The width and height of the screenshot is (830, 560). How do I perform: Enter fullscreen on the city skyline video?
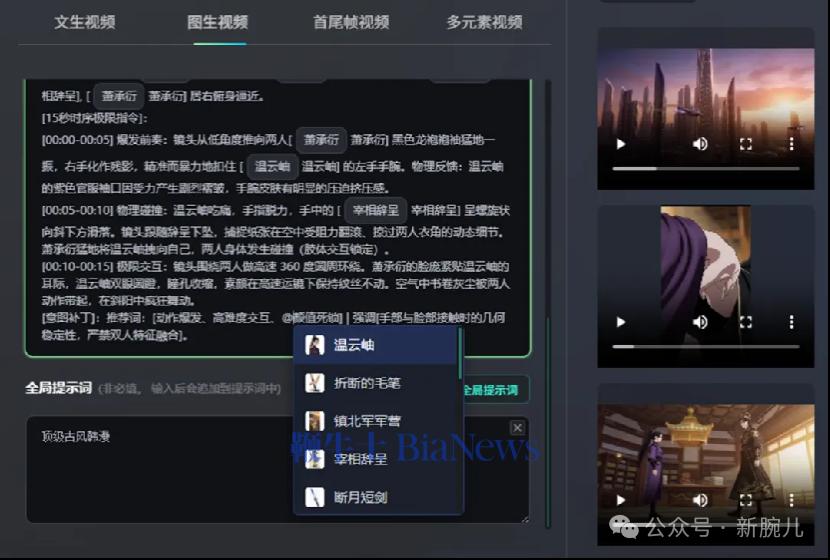pyautogui.click(x=745, y=144)
